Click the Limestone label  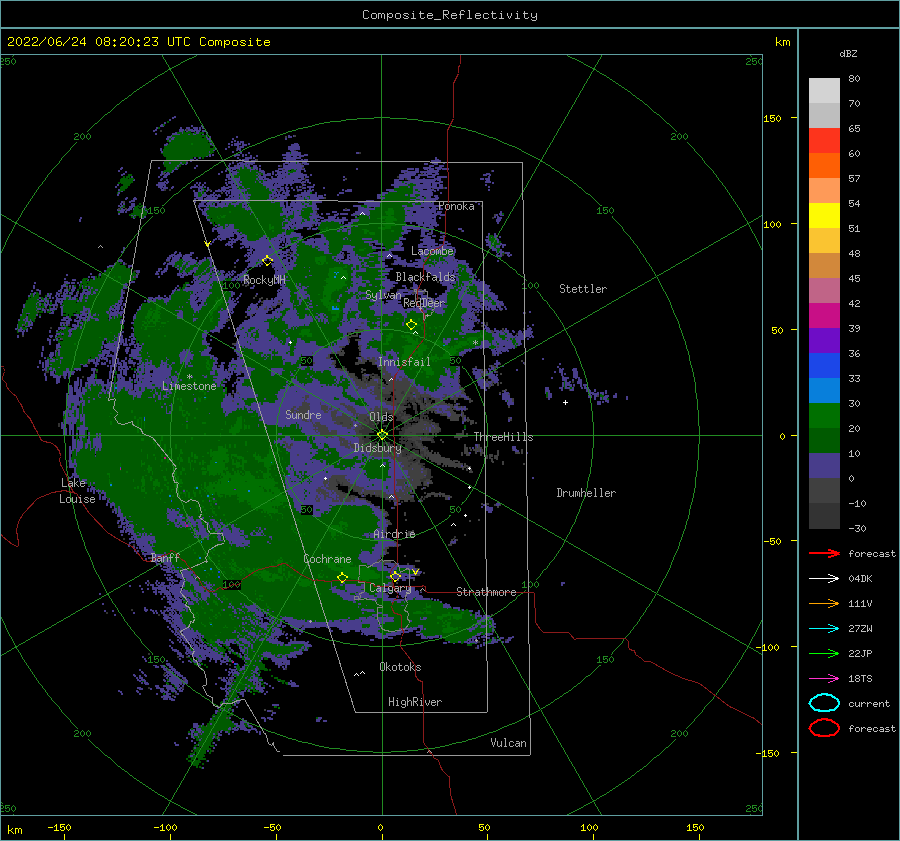[x=189, y=386]
